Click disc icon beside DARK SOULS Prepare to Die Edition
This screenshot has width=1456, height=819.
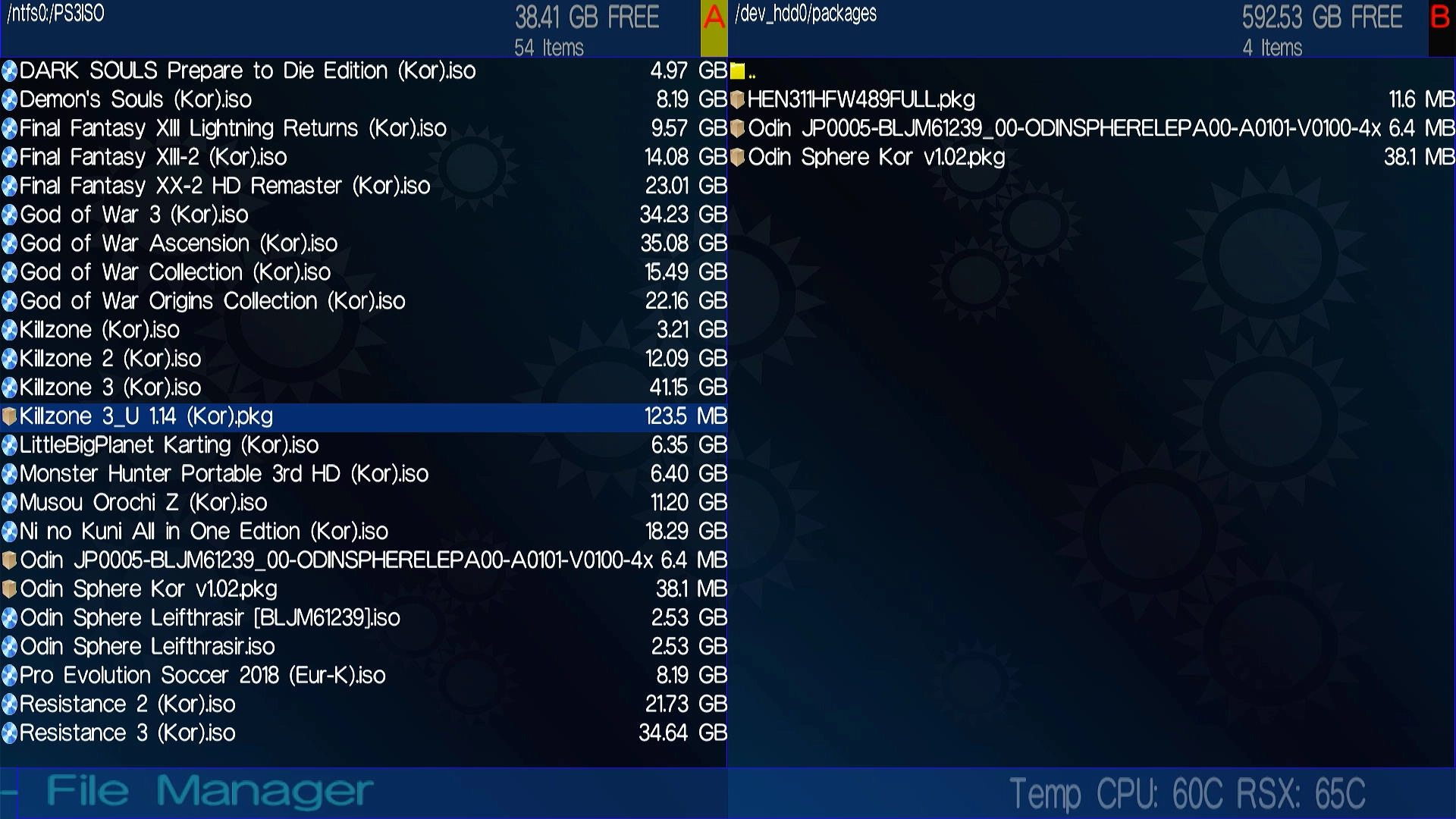tap(10, 71)
